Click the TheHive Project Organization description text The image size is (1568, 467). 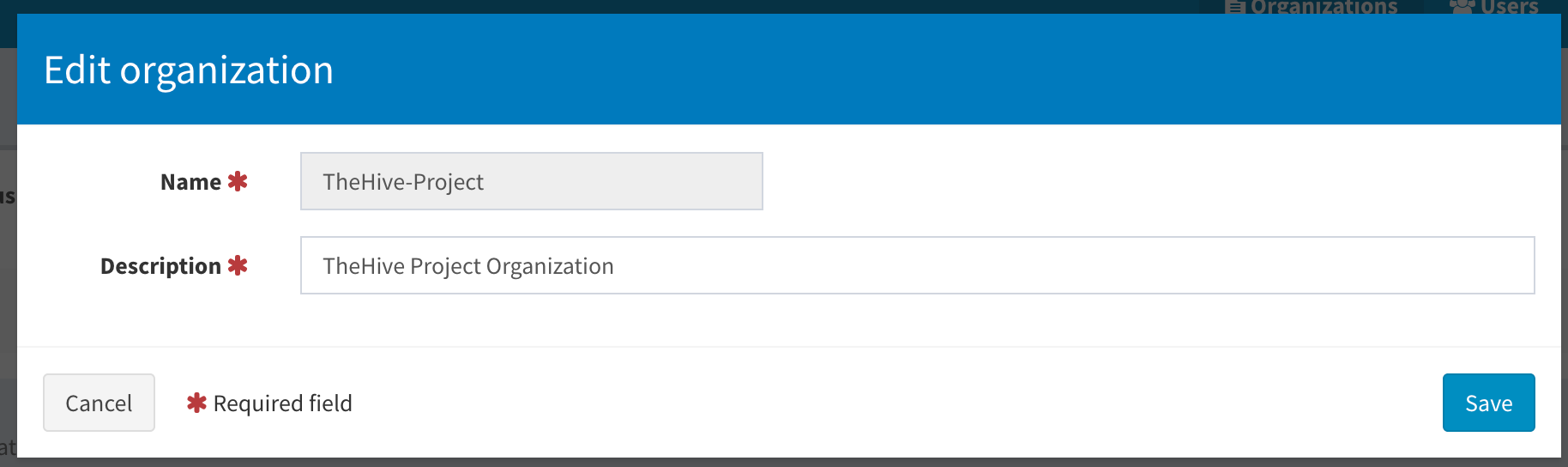coord(468,266)
